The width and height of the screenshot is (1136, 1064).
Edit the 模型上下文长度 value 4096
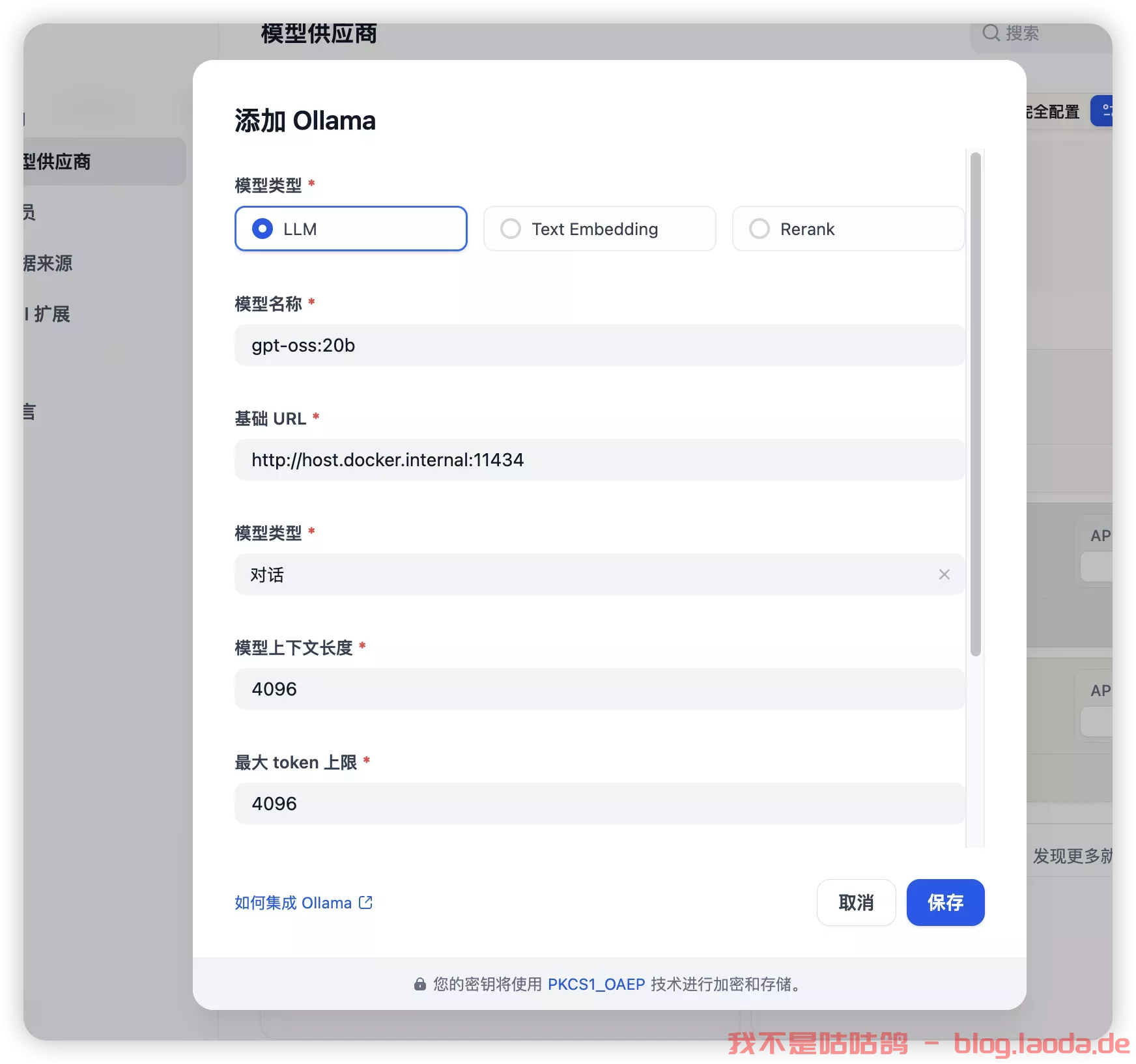click(599, 689)
